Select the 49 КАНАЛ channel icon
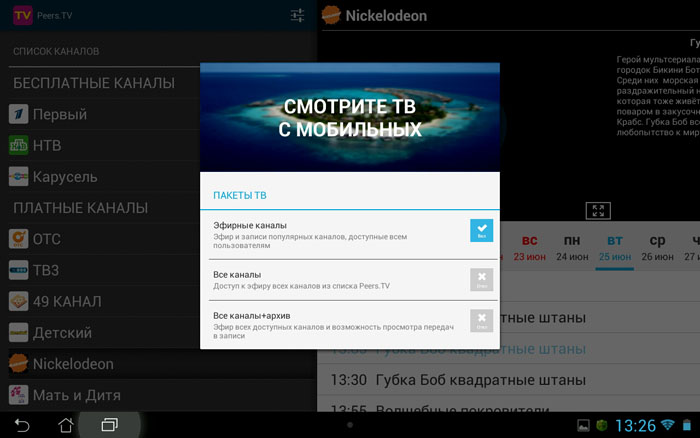This screenshot has height=438, width=700. (x=18, y=301)
